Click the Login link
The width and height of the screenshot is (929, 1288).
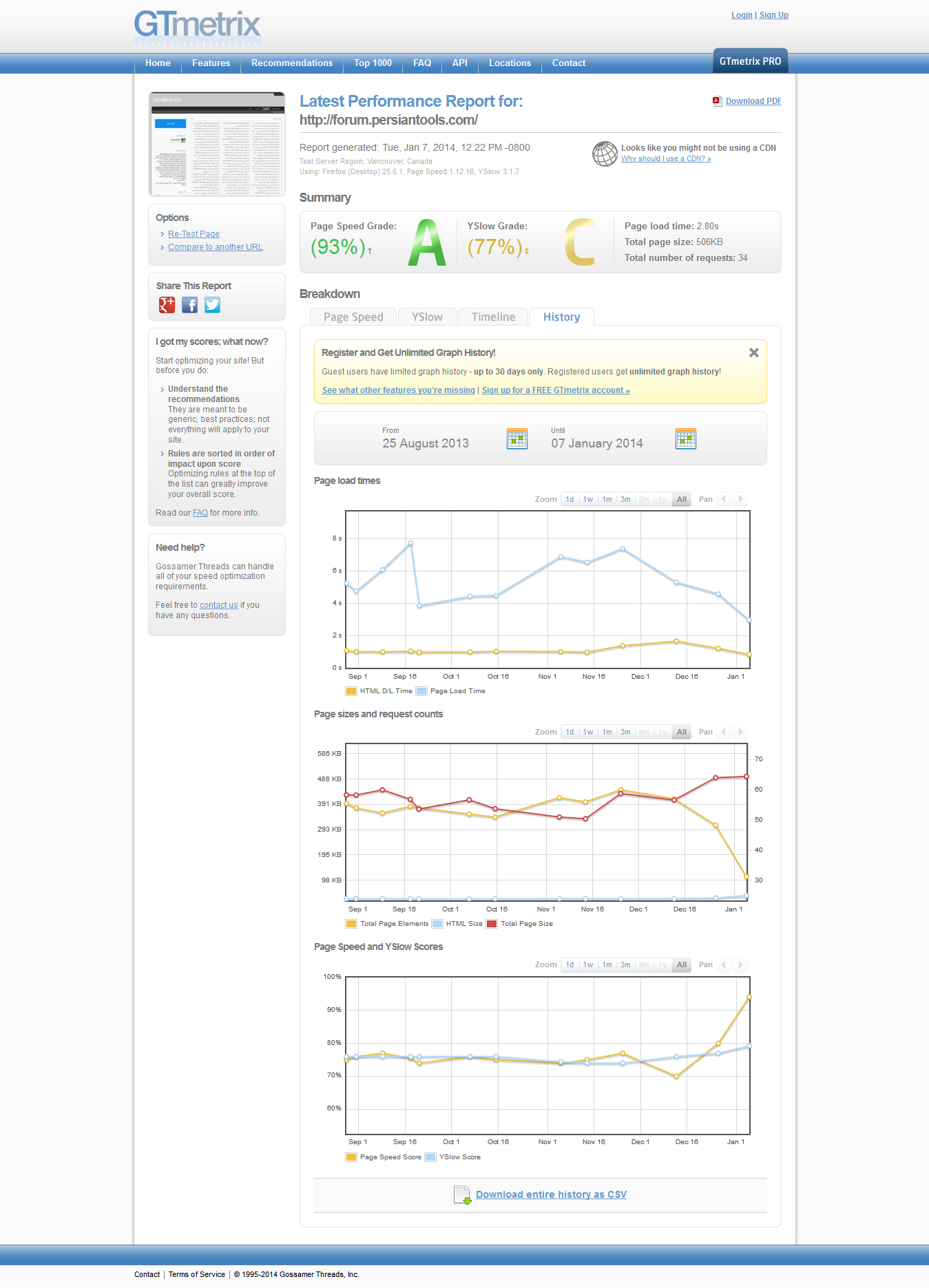coord(742,15)
